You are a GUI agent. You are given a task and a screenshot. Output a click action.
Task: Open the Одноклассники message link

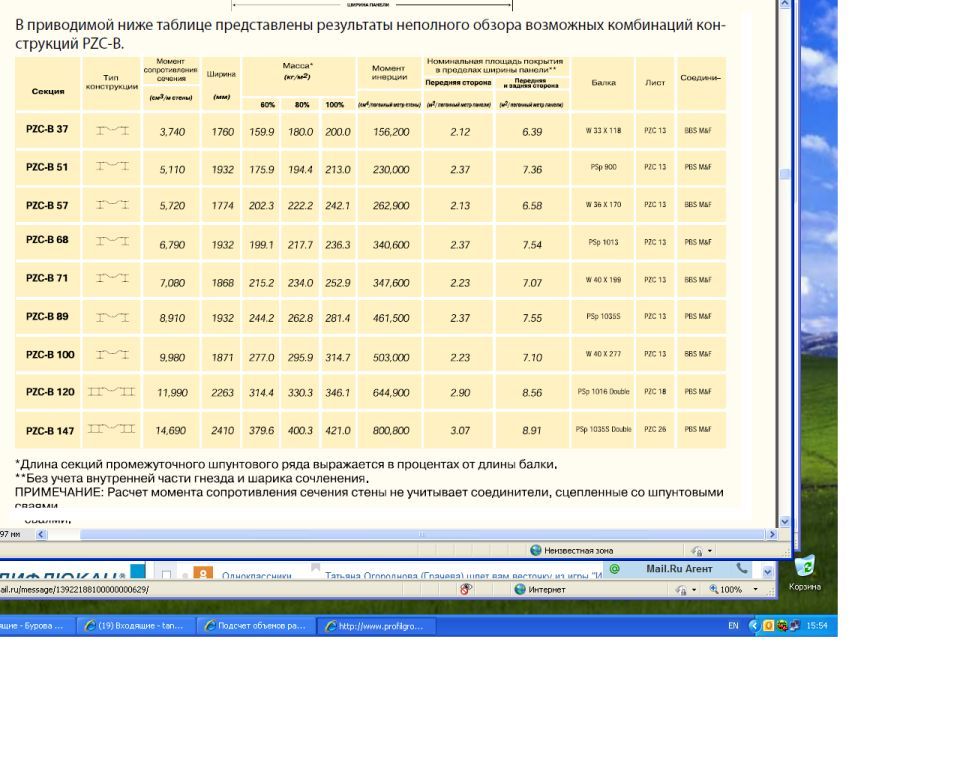click(x=257, y=576)
